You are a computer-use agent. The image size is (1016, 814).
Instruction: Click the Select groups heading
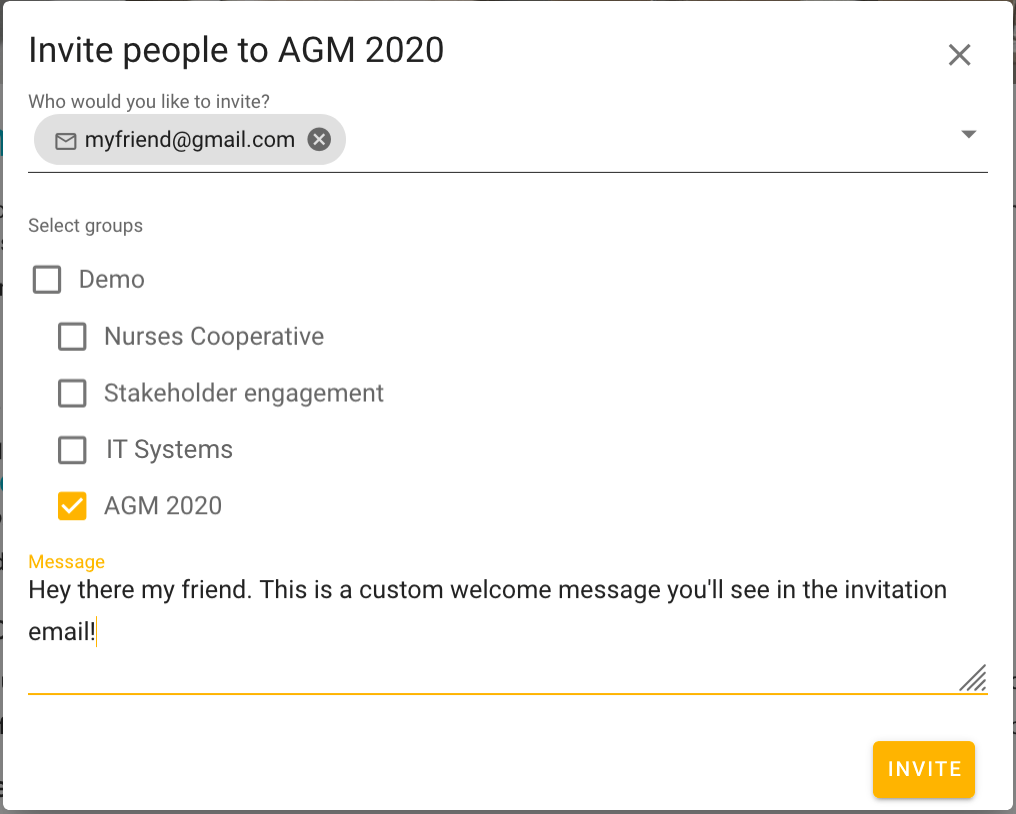(85, 226)
